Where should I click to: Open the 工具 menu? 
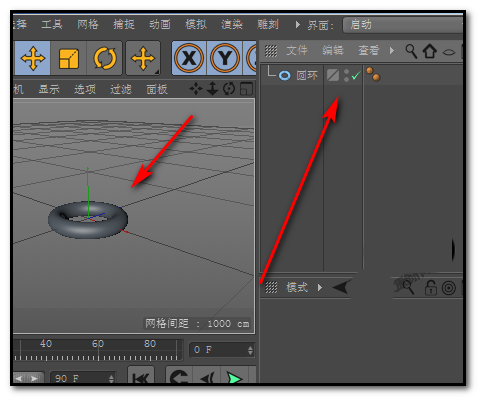click(x=52, y=24)
